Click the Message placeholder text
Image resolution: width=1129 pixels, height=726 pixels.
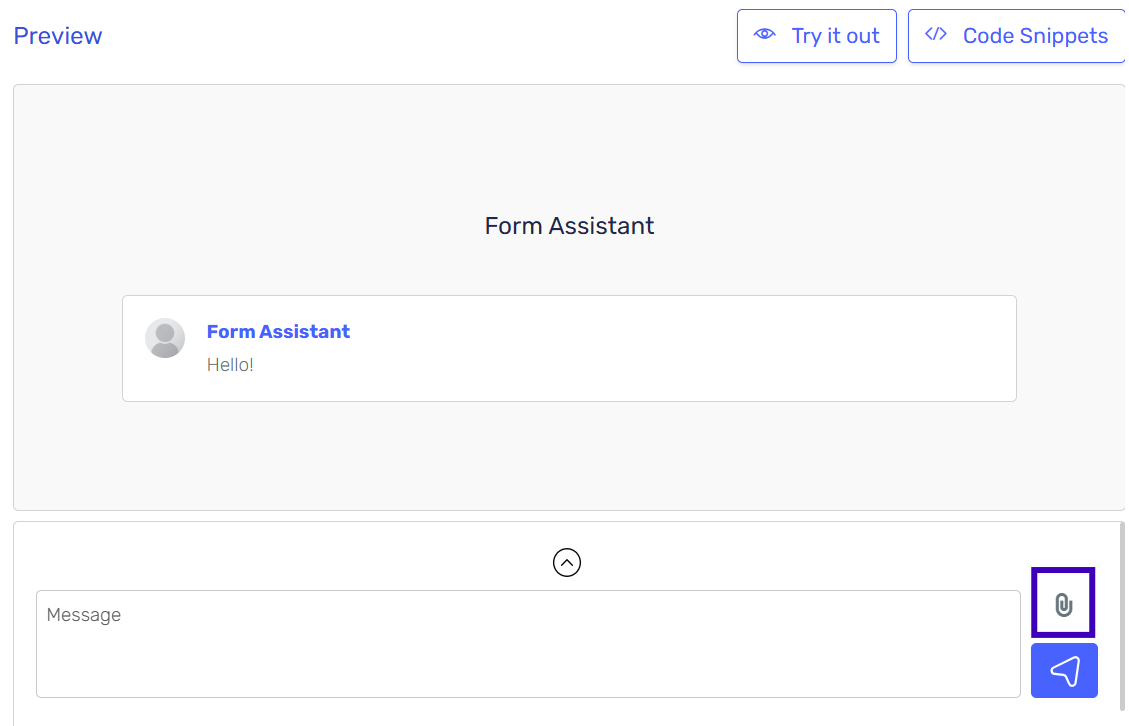pos(84,615)
